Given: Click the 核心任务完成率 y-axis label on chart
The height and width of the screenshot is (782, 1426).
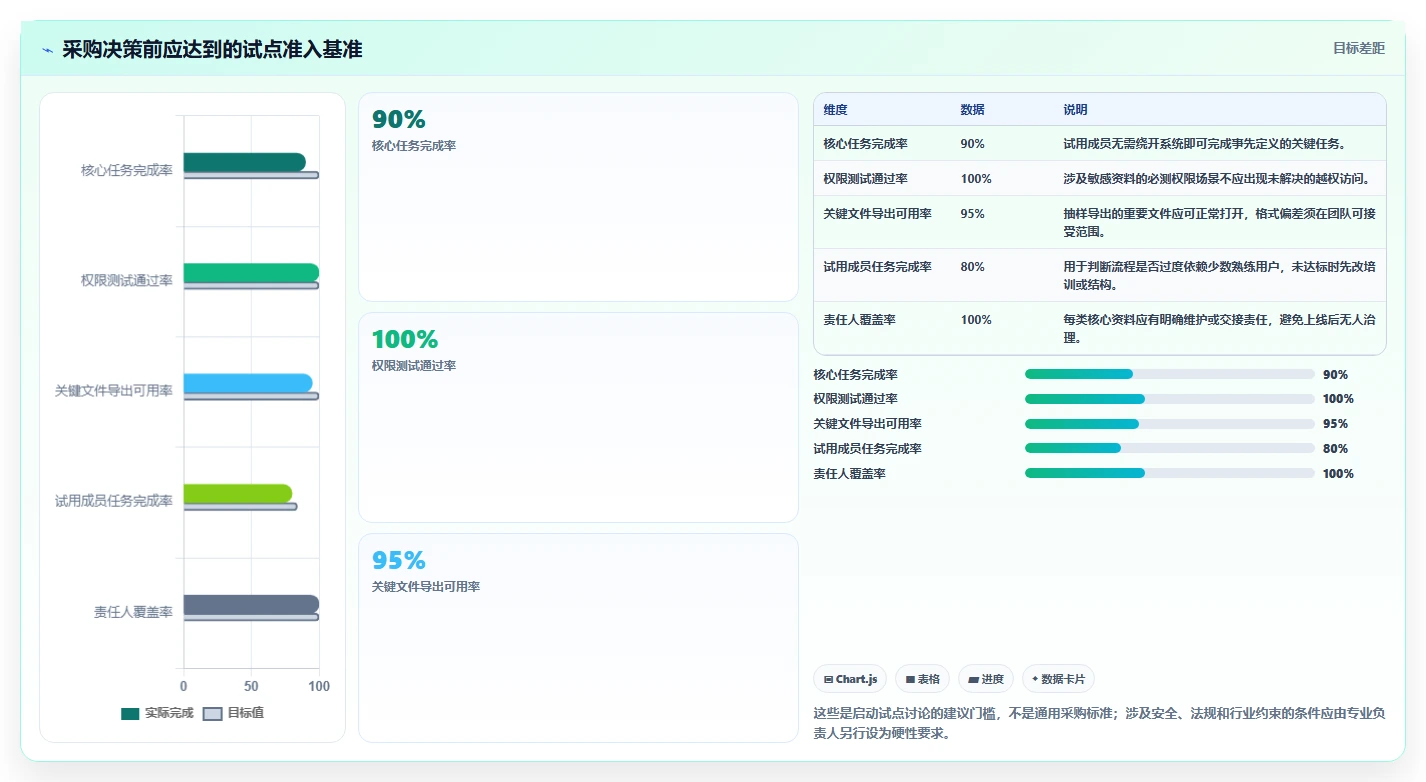Looking at the screenshot, I should (x=127, y=171).
